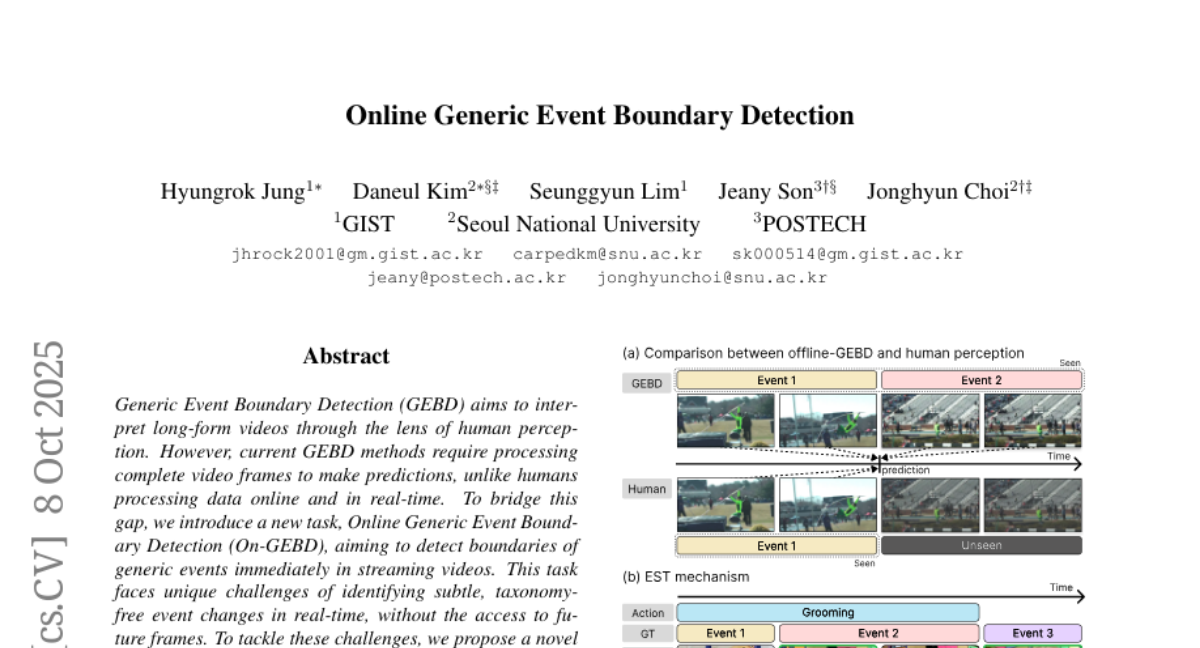Click the purple Event 3 box
Image resolution: width=1200 pixels, height=648 pixels.
coord(1032,633)
